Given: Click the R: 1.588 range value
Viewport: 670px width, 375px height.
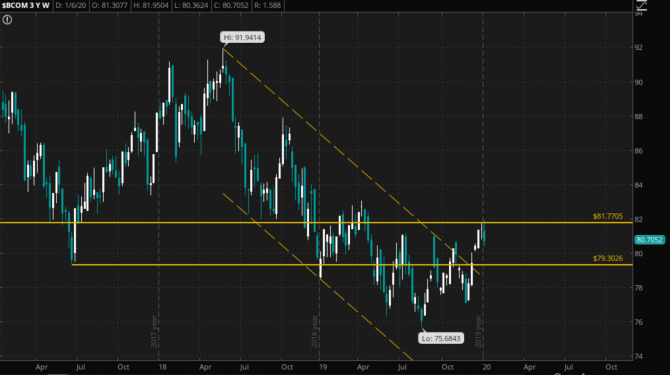Looking at the screenshot, I should point(267,6).
